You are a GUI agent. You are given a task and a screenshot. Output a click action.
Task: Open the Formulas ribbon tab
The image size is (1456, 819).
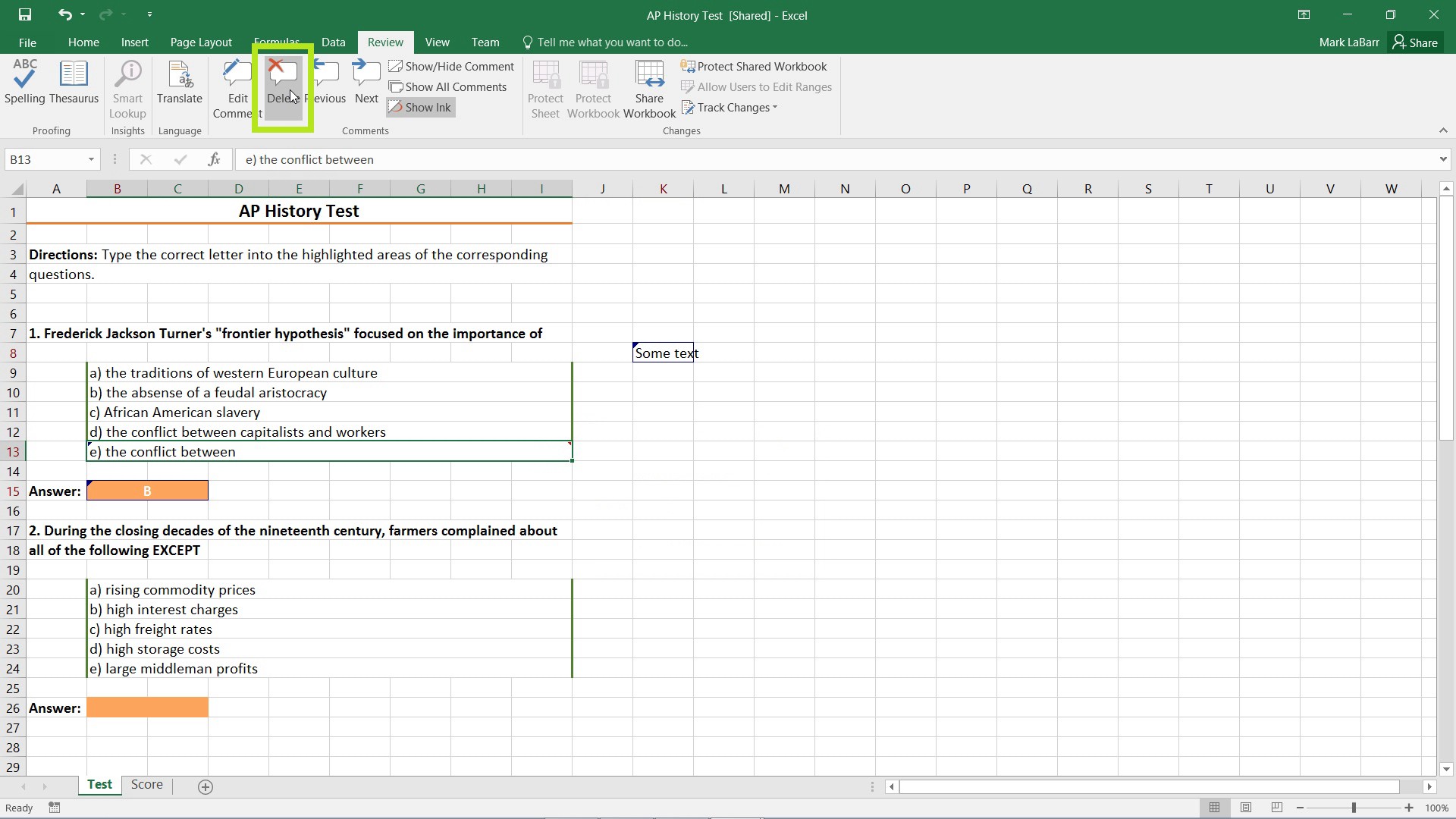[x=276, y=42]
